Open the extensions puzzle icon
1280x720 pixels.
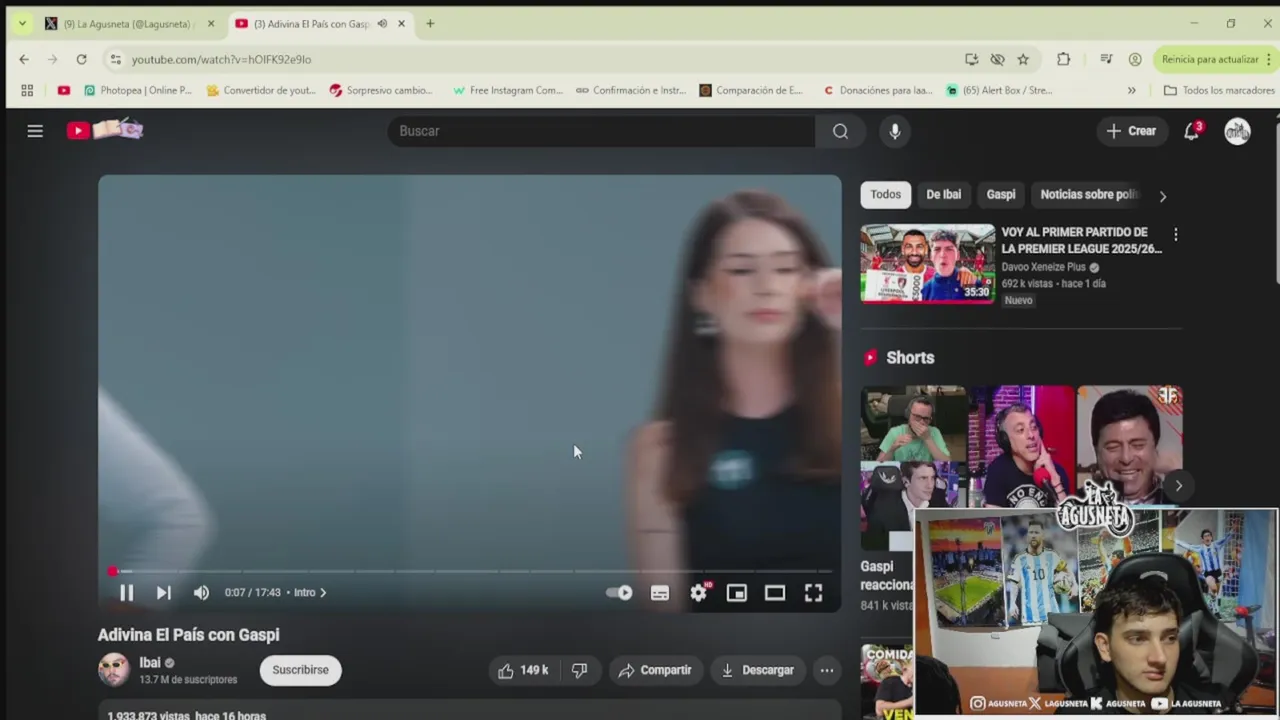[1063, 59]
